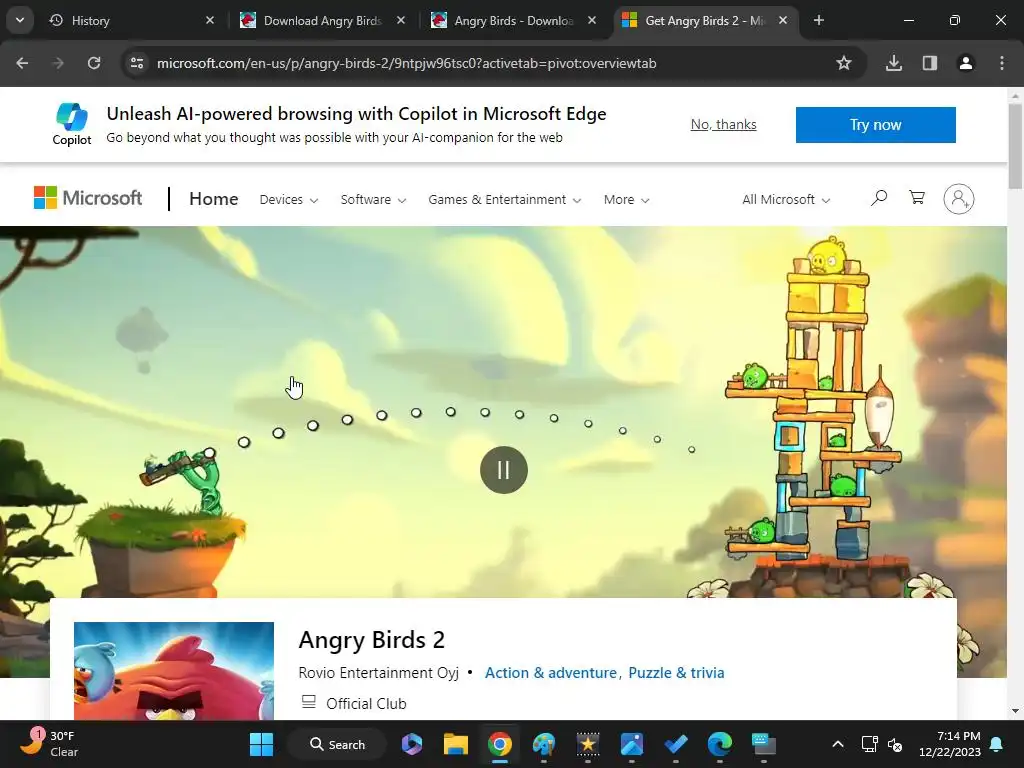Open the Microsoft site search magnifier

(879, 198)
